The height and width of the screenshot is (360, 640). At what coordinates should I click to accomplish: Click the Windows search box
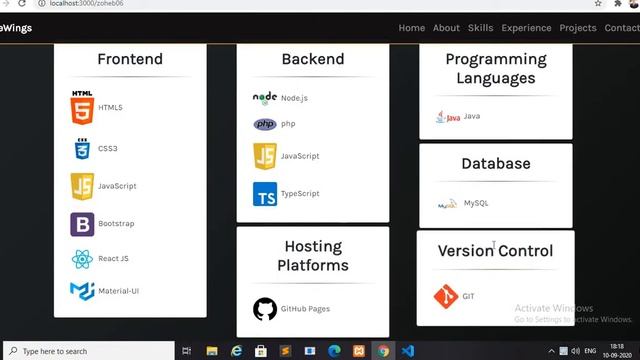click(x=89, y=351)
